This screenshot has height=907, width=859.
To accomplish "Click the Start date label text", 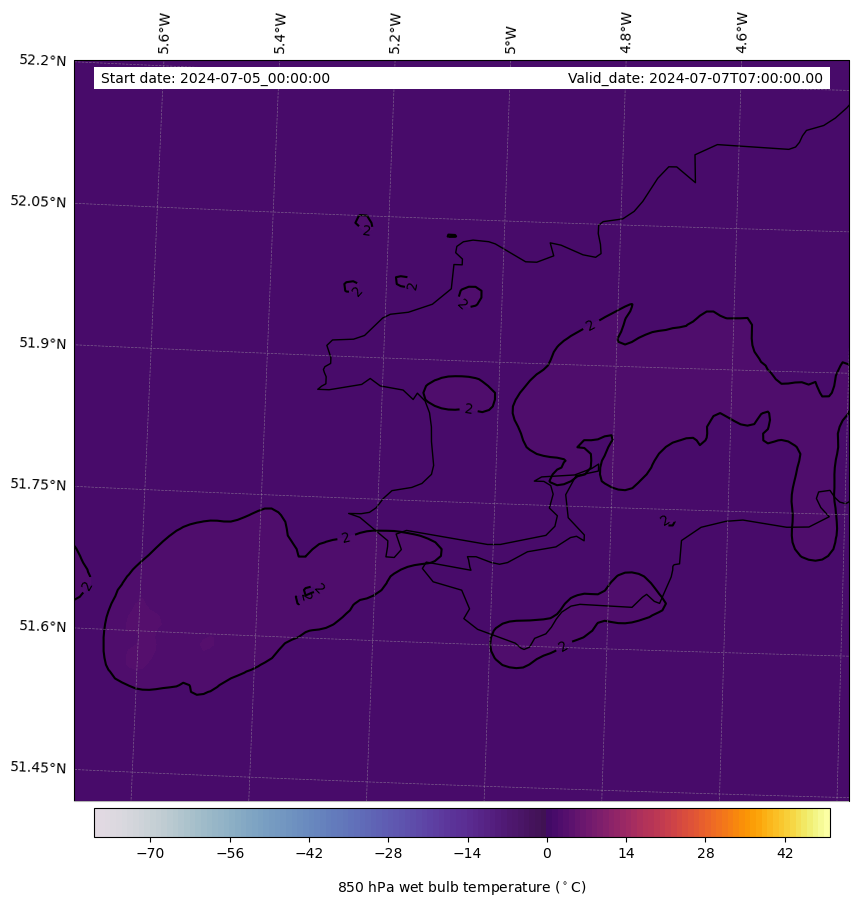I will [x=215, y=79].
